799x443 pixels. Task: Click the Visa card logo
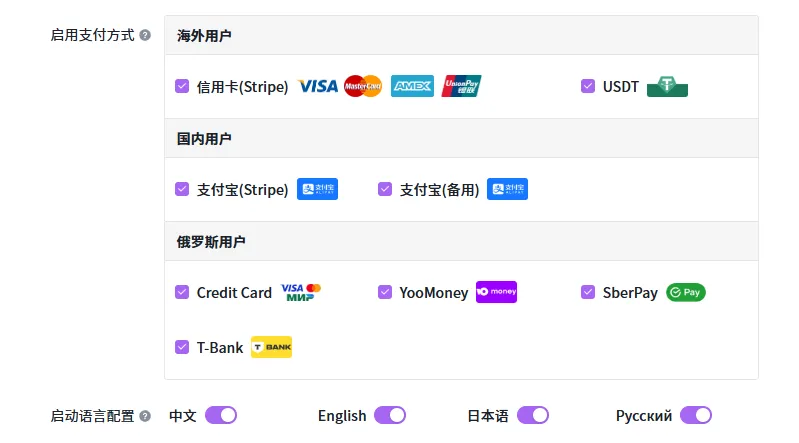[318, 87]
